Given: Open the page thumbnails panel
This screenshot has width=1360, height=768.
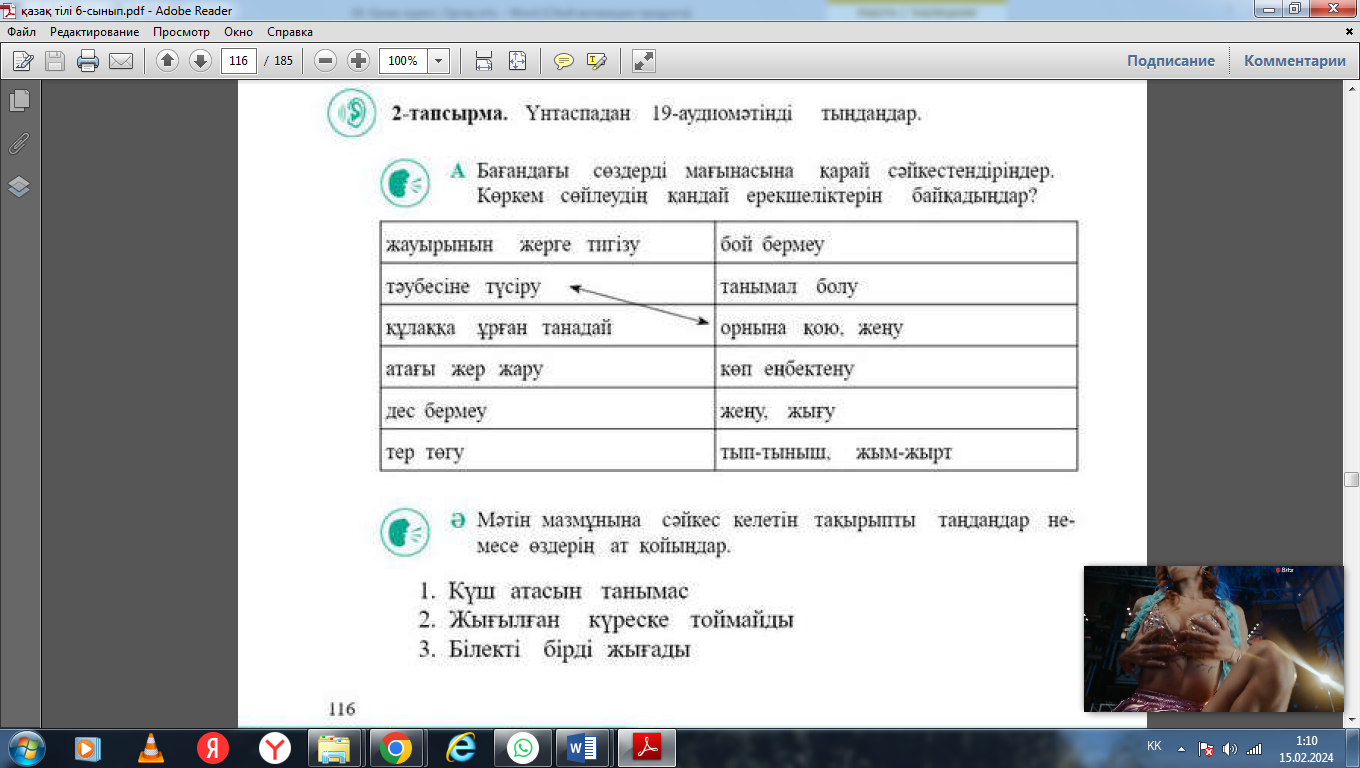Looking at the screenshot, I should [x=19, y=100].
